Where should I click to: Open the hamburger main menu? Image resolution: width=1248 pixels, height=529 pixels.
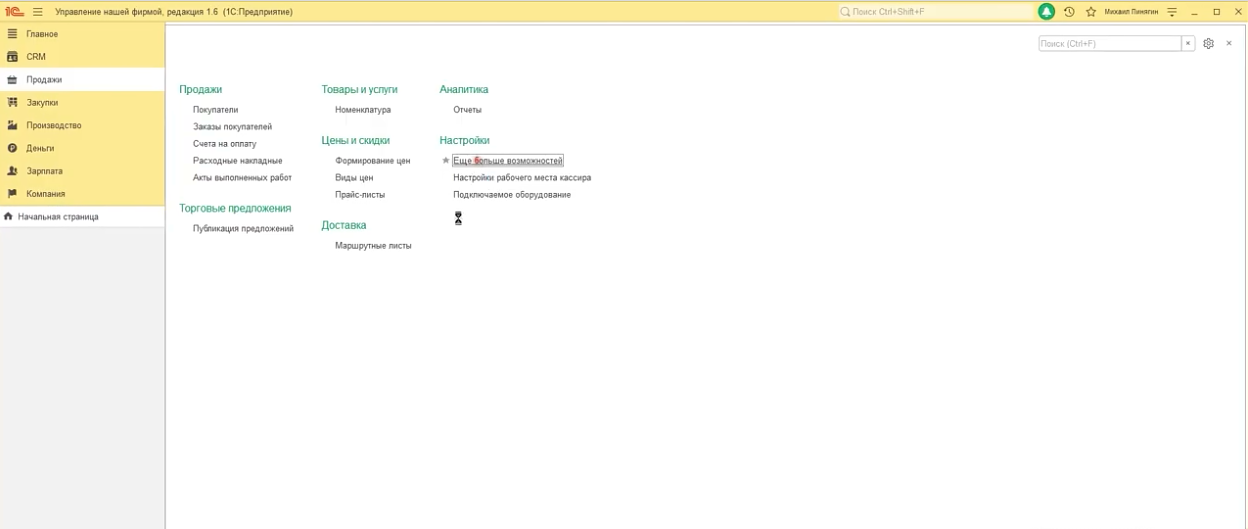coord(38,12)
